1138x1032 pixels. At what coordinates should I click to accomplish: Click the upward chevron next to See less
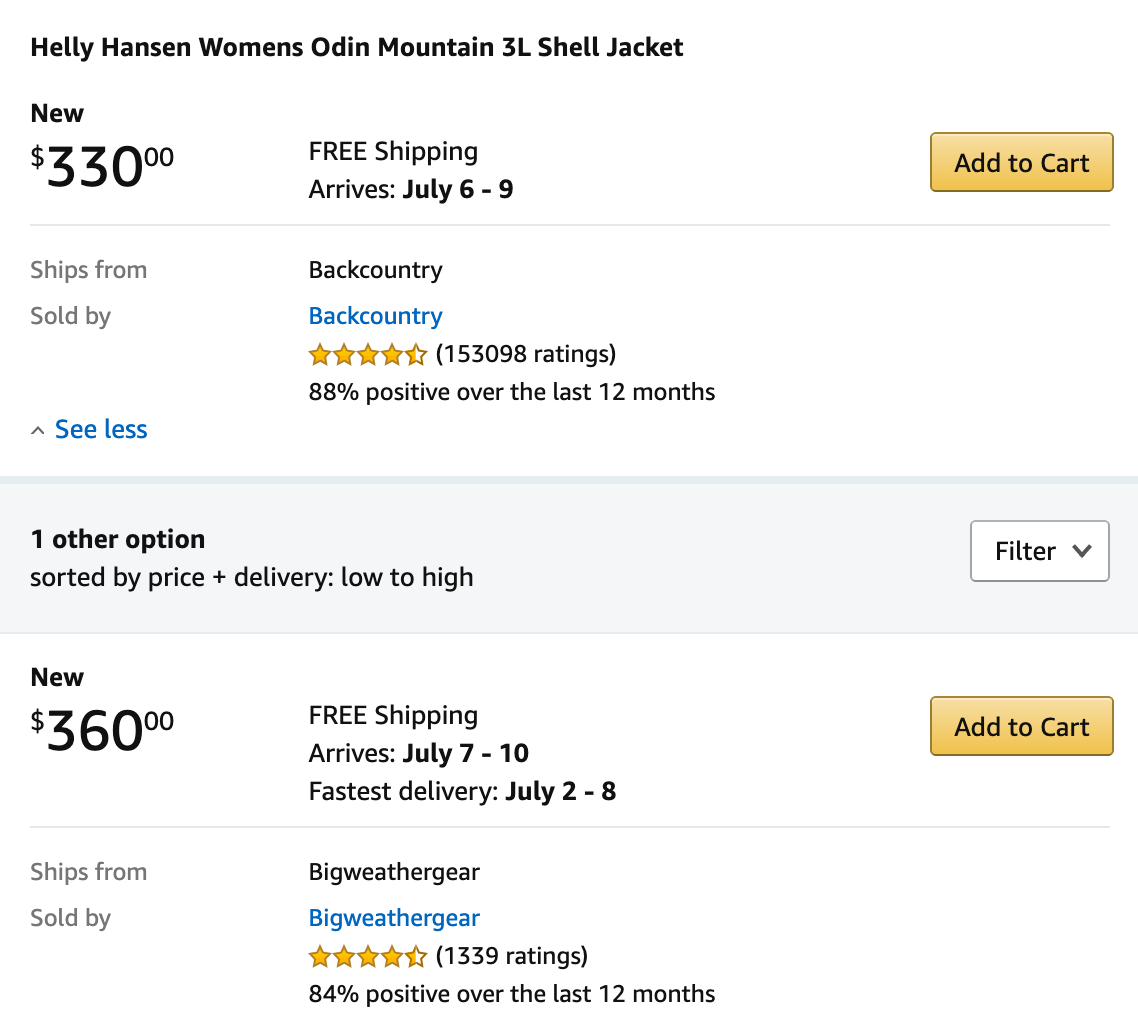click(x=37, y=428)
